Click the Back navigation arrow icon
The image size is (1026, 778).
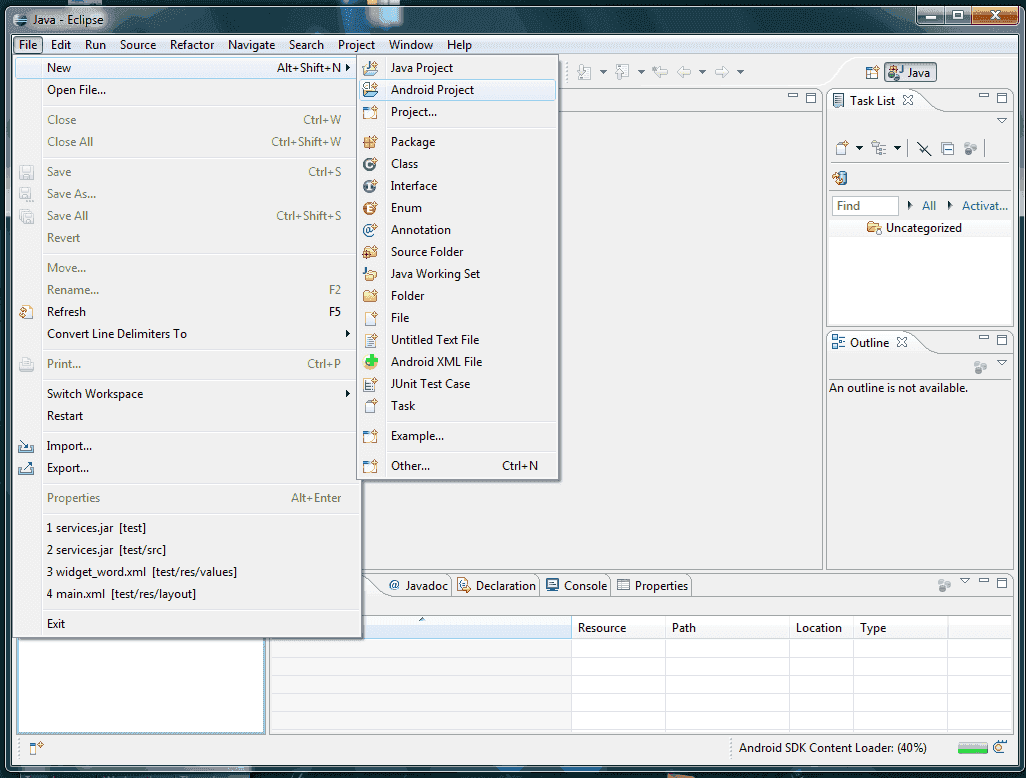click(x=684, y=72)
